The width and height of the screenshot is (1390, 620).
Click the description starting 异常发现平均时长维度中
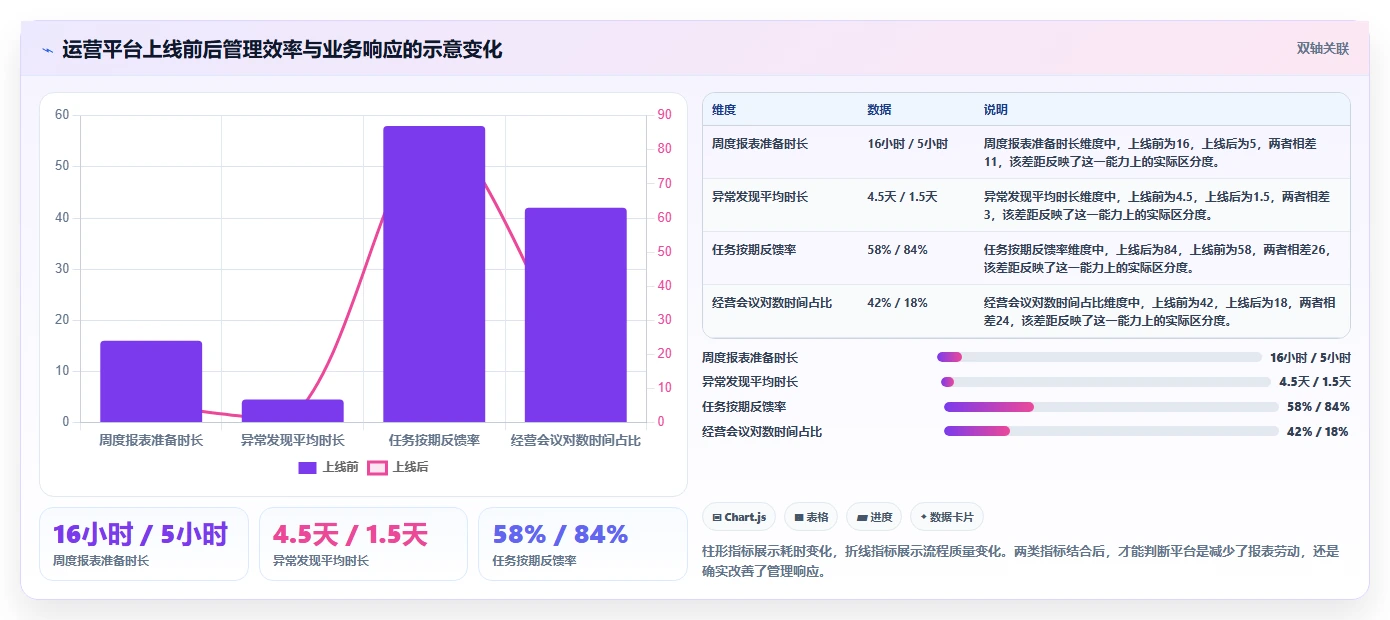click(x=1157, y=205)
